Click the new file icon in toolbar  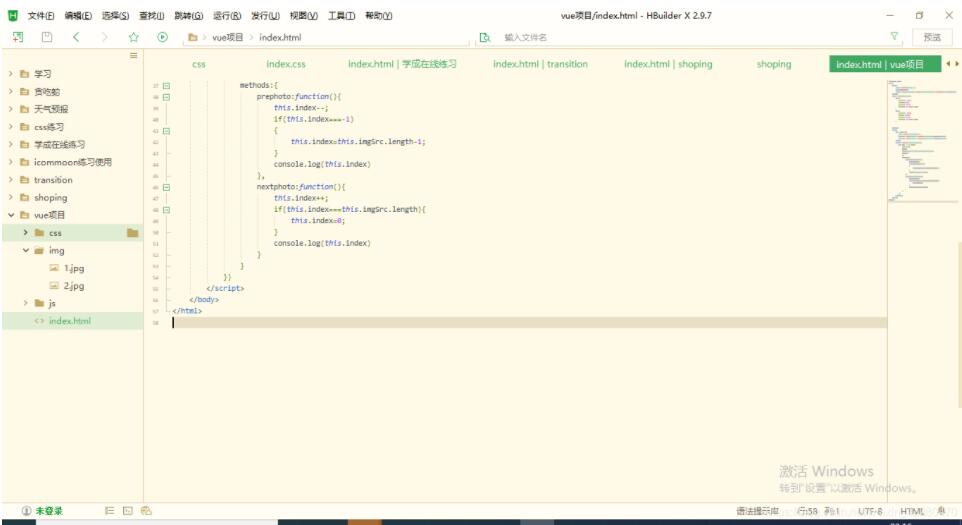[18, 37]
